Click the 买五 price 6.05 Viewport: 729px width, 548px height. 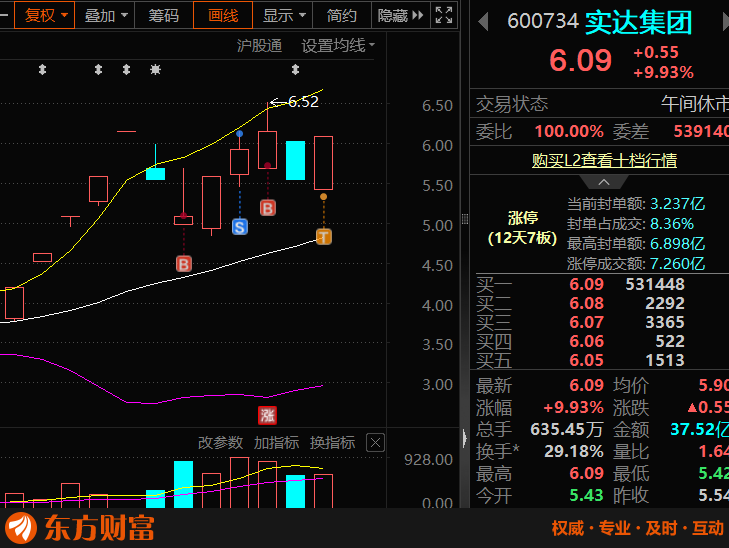pos(587,360)
